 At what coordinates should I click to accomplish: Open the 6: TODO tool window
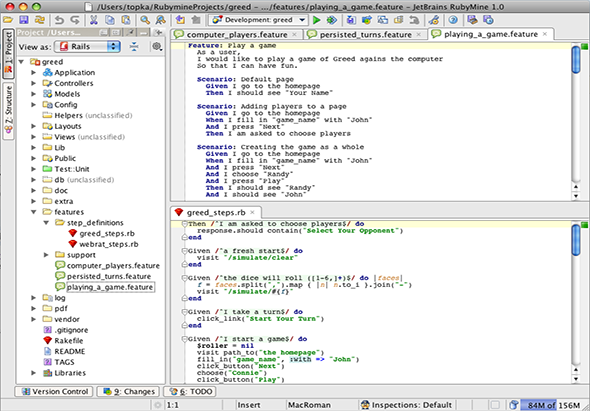[x=190, y=392]
